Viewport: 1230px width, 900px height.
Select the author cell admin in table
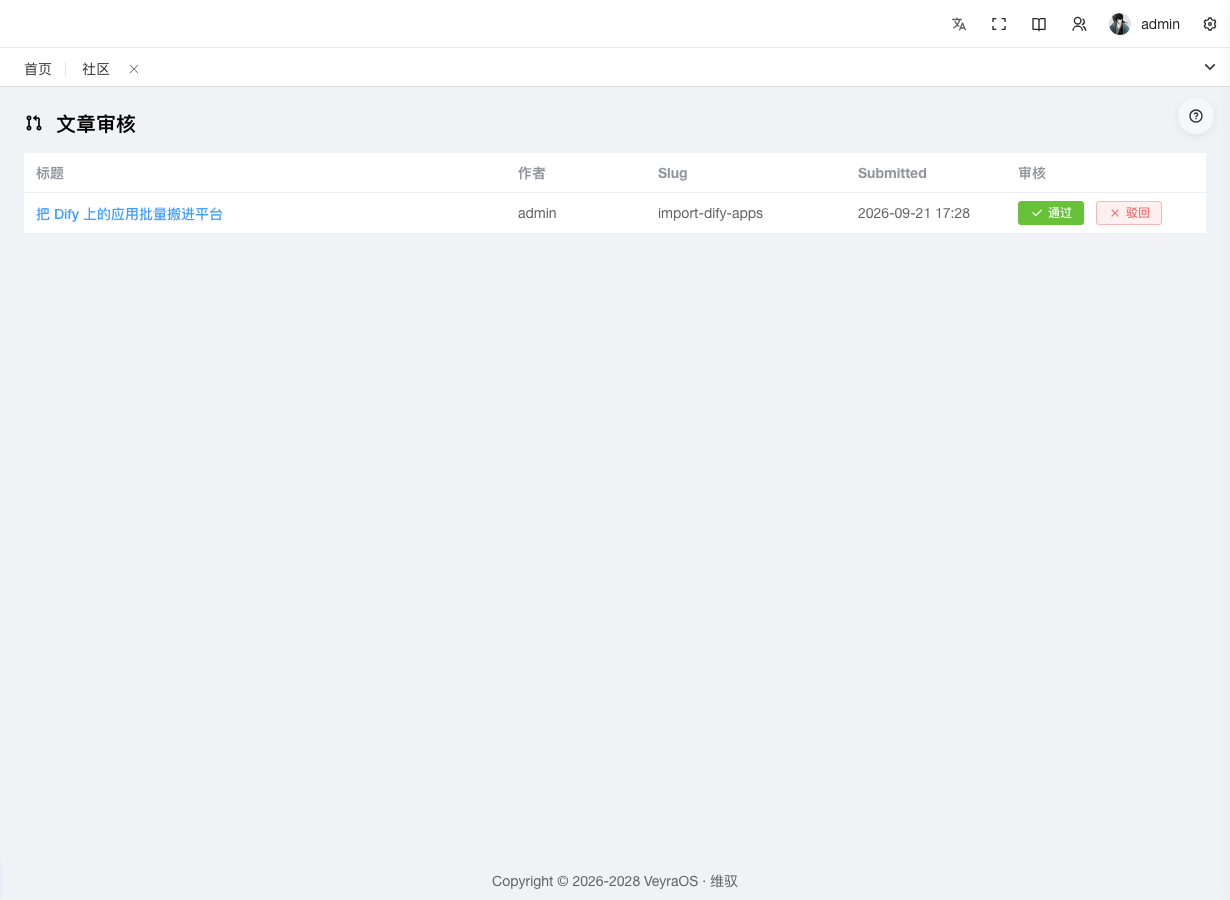537,213
